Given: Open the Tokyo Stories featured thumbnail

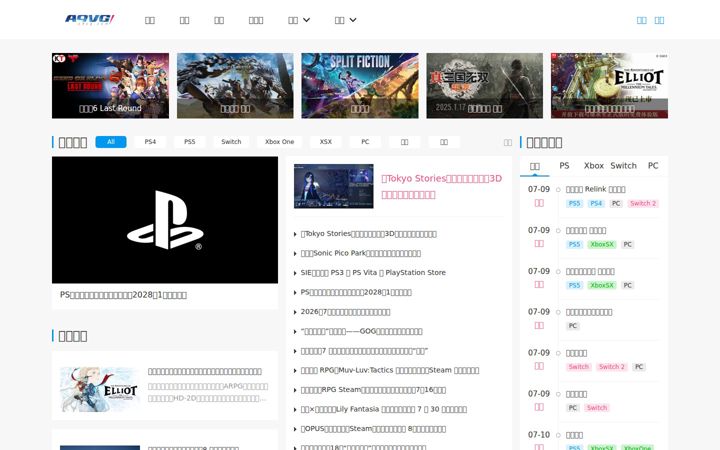Looking at the screenshot, I should 334,186.
